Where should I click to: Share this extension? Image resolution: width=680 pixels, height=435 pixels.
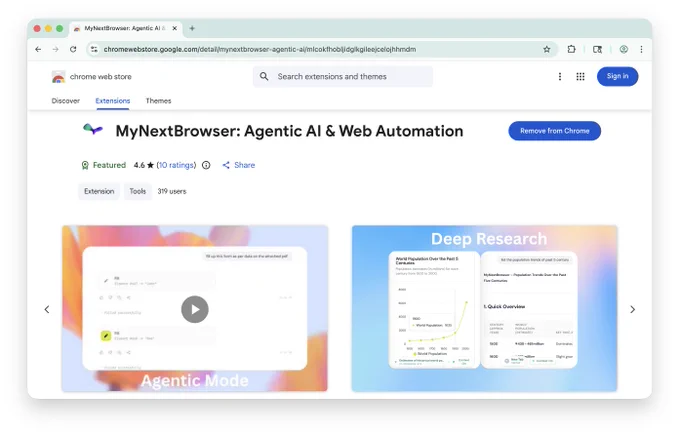click(239, 165)
